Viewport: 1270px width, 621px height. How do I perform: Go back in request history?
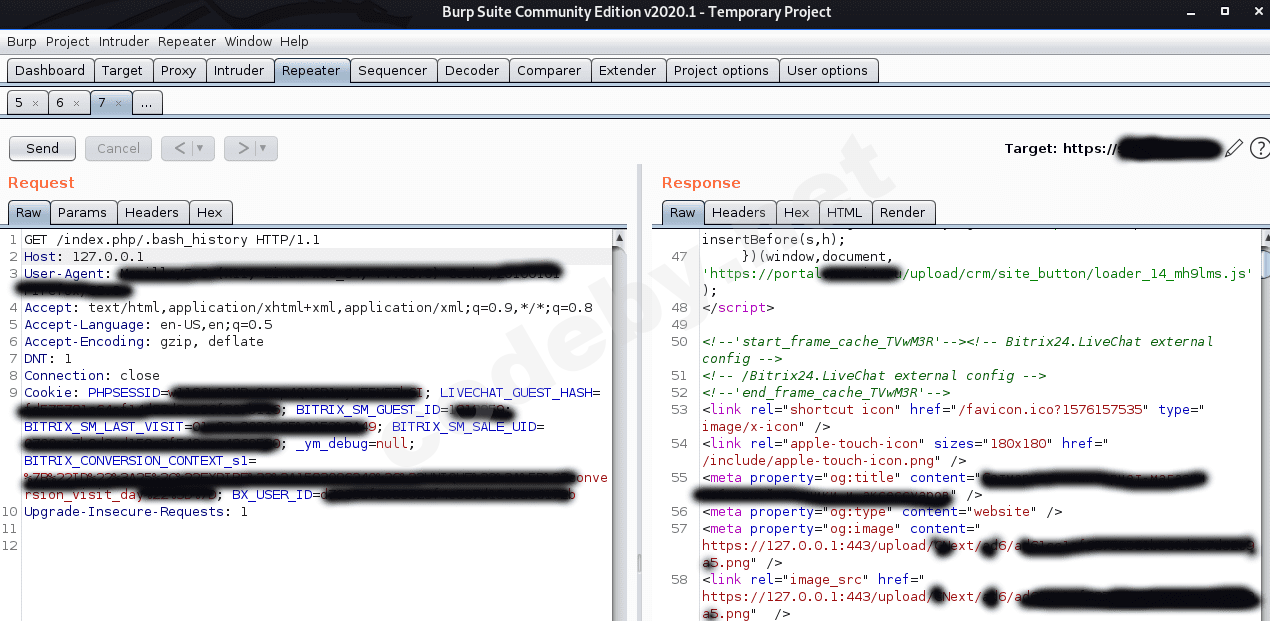pos(179,148)
